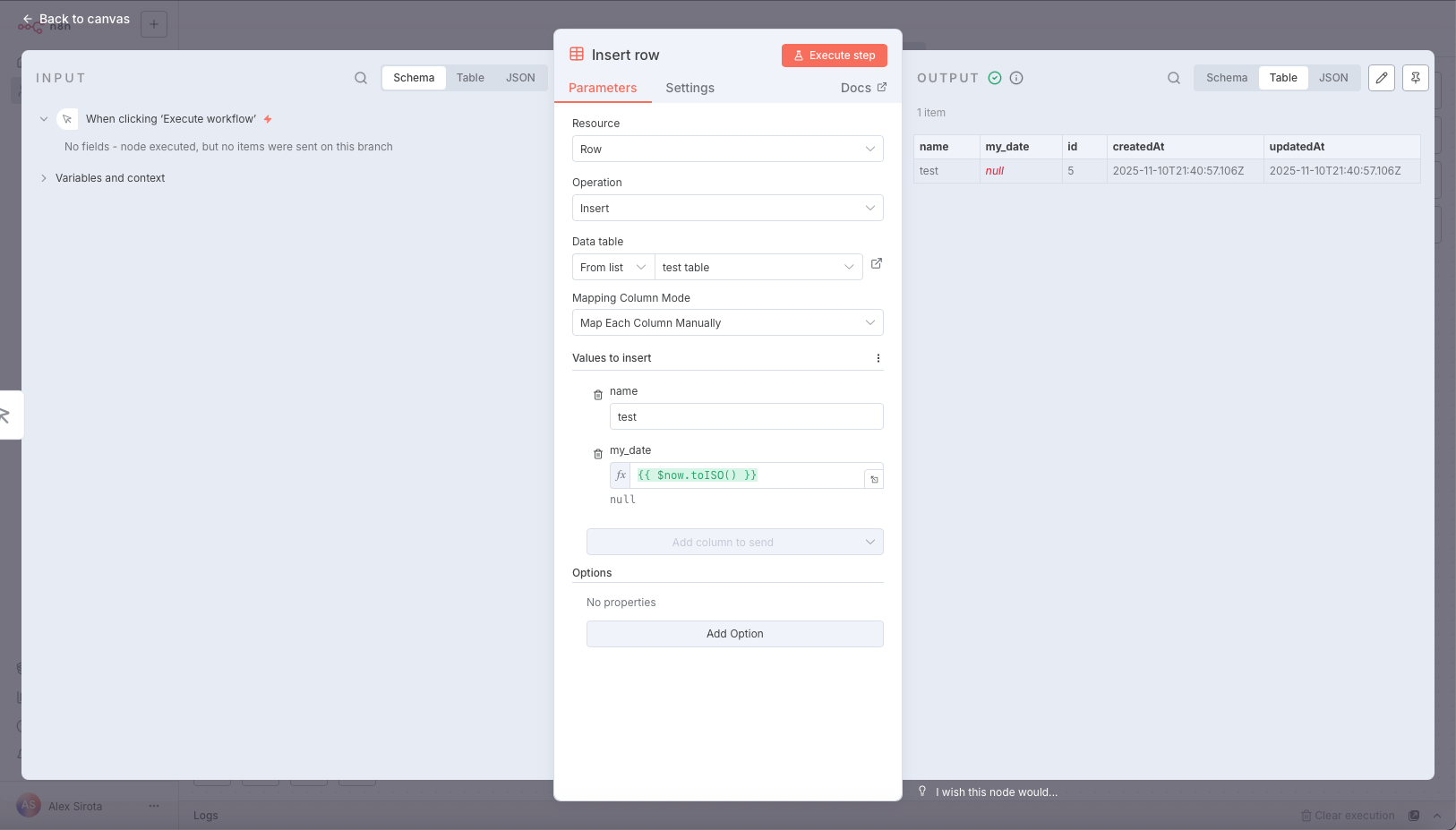Click the updatedAt timestamp cell
Viewport: 1456px width, 830px height.
pyautogui.click(x=1342, y=171)
